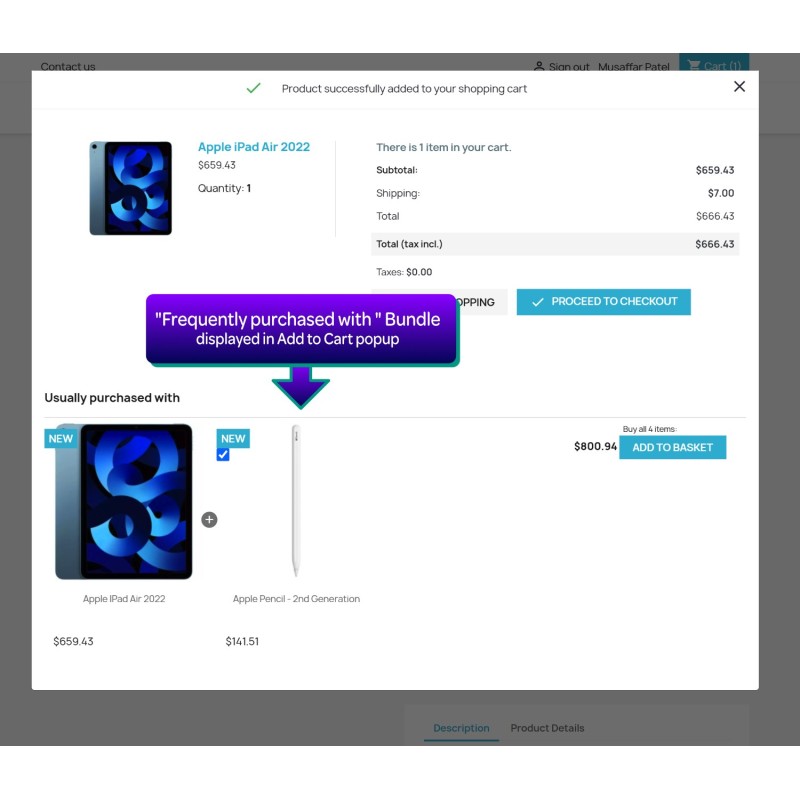The image size is (800, 800).
Task: Open the Cart (1) button in the header
Action: coord(714,64)
